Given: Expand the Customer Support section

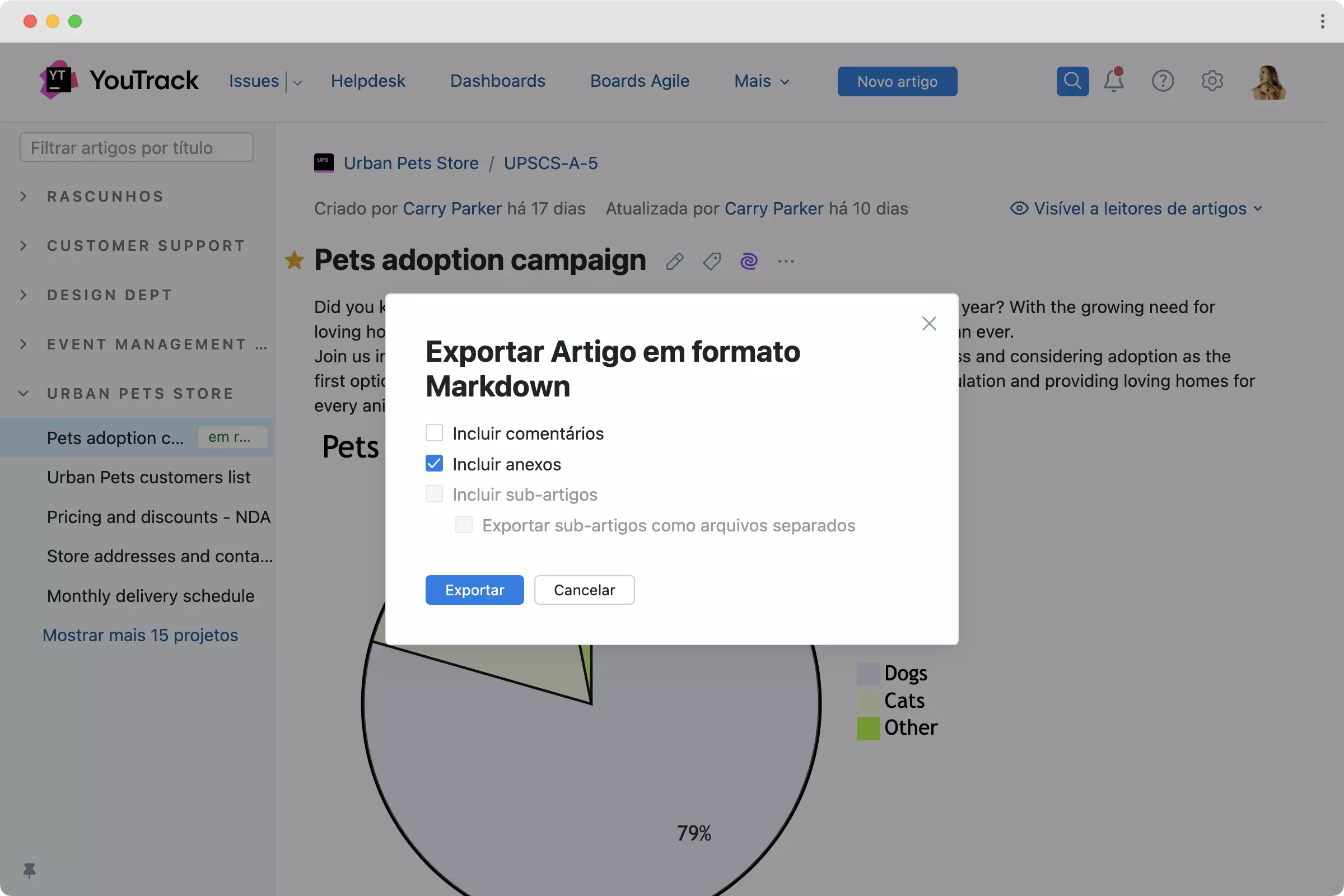Looking at the screenshot, I should point(24,246).
